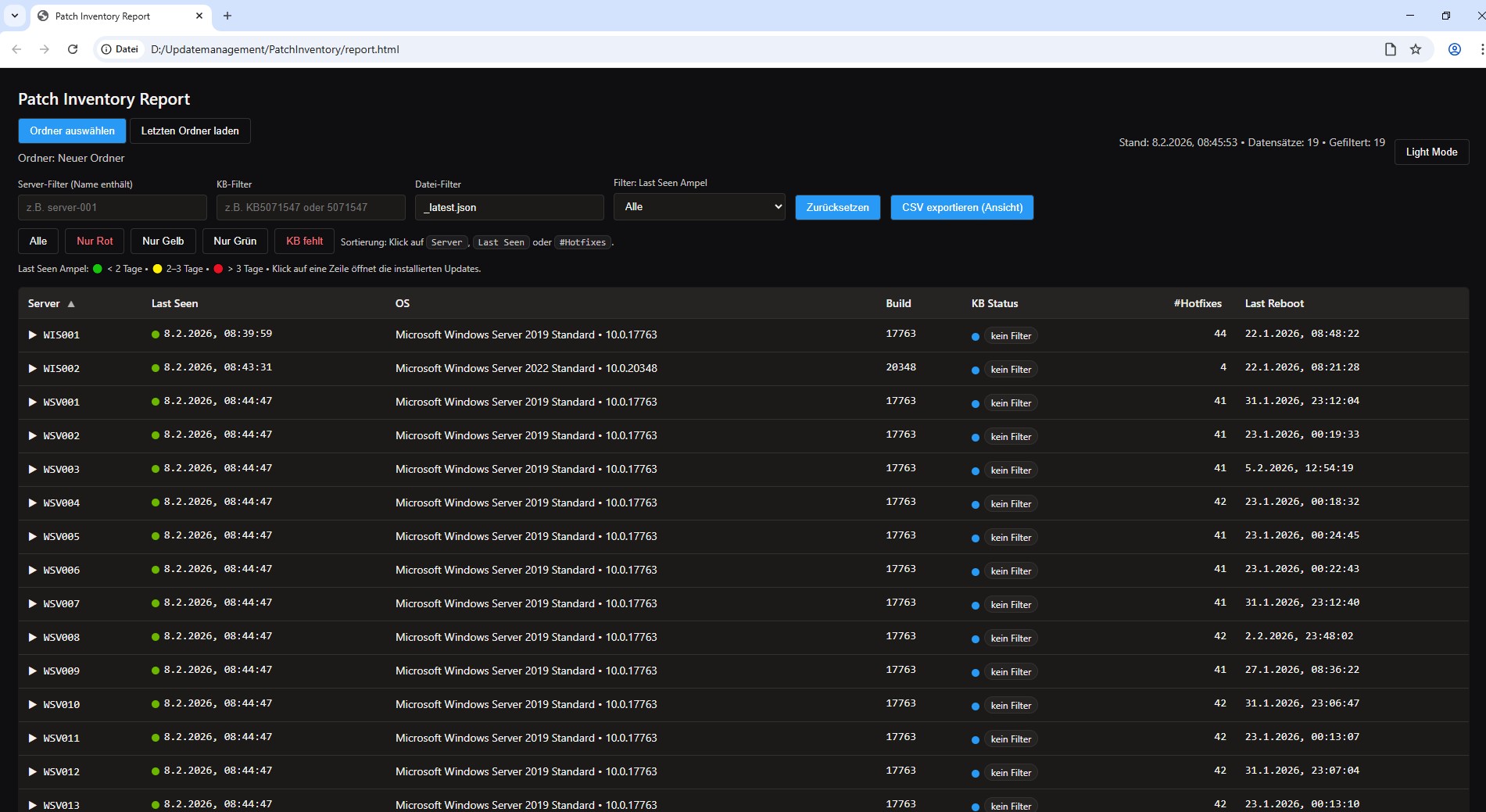This screenshot has height=812, width=1486.
Task: Filter by Nur Gelb
Action: point(163,241)
